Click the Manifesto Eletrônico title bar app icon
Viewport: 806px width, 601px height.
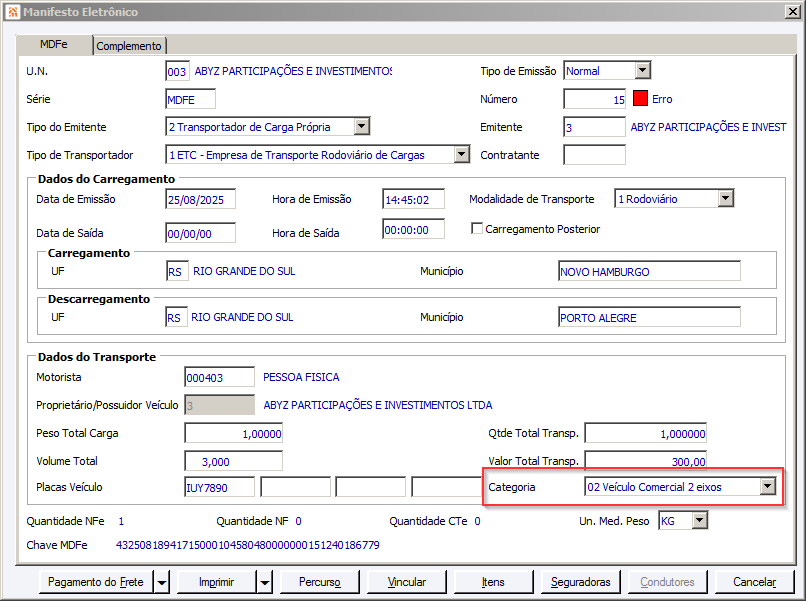11,12
